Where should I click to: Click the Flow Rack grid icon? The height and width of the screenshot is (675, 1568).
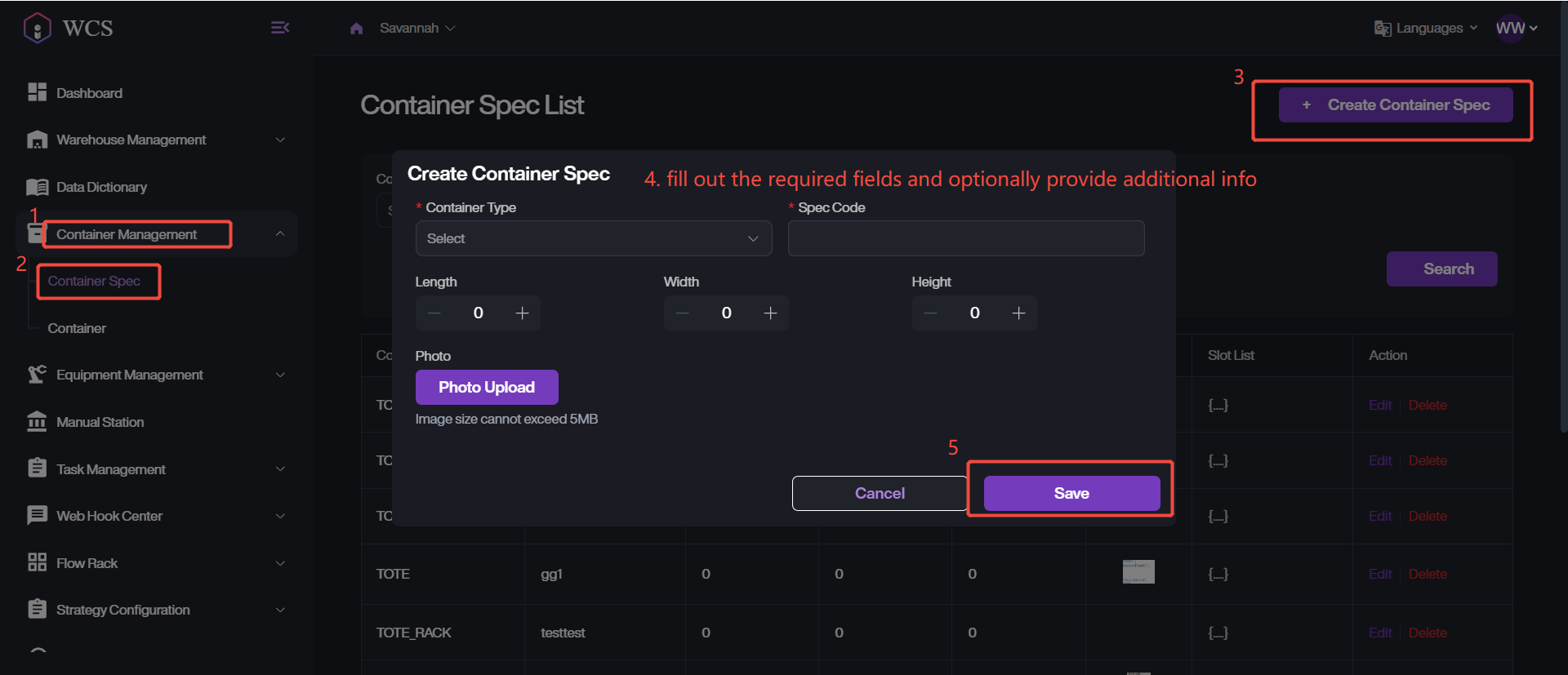click(x=37, y=562)
